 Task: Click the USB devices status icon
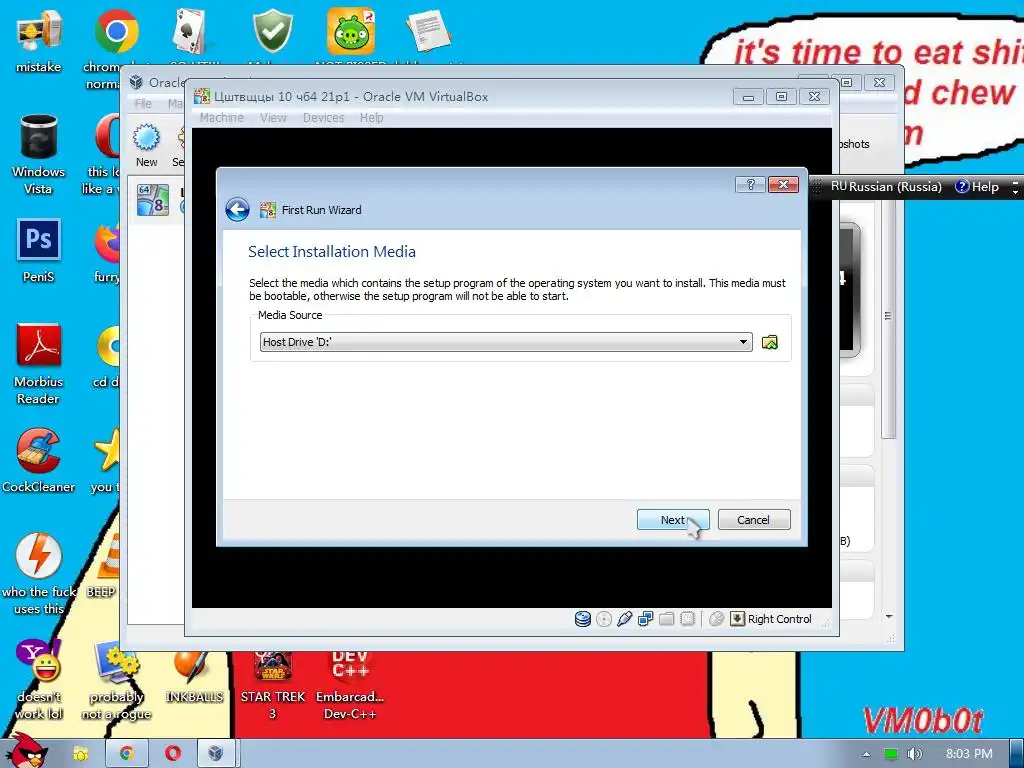624,619
